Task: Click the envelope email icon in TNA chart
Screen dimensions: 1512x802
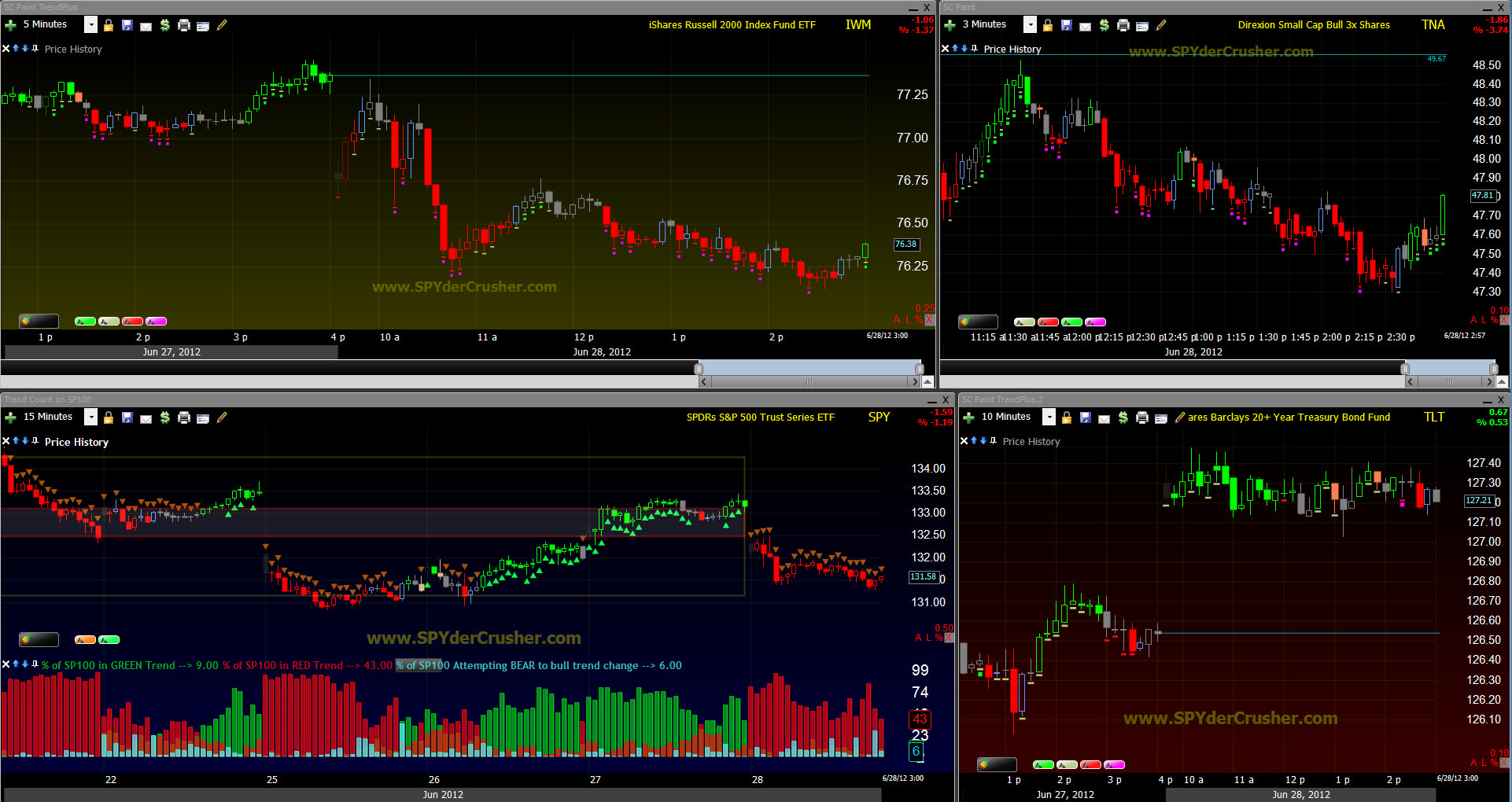Action: [x=1086, y=26]
